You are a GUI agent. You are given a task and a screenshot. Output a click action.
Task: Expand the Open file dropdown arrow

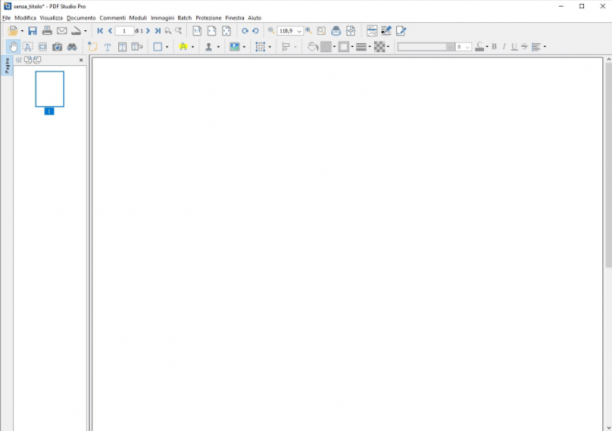pos(22,31)
